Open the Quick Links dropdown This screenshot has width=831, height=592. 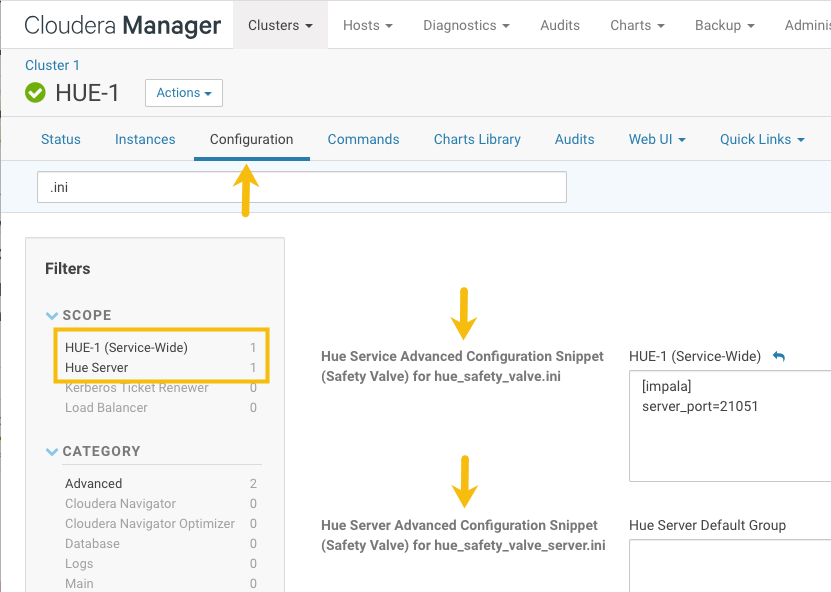[762, 139]
